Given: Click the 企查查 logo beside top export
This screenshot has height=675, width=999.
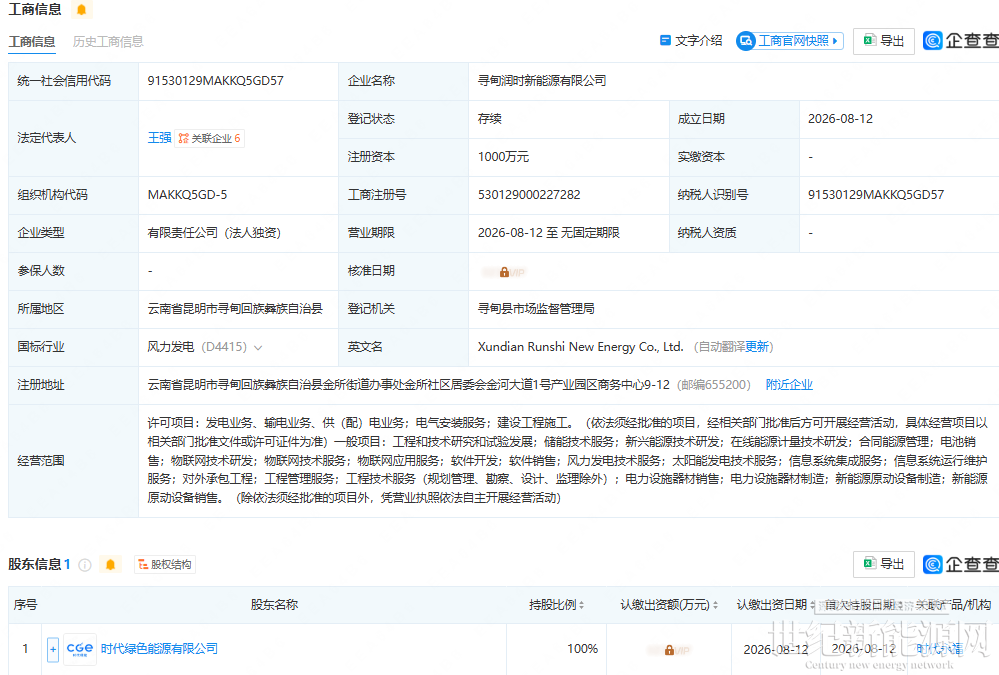Looking at the screenshot, I should [x=961, y=41].
